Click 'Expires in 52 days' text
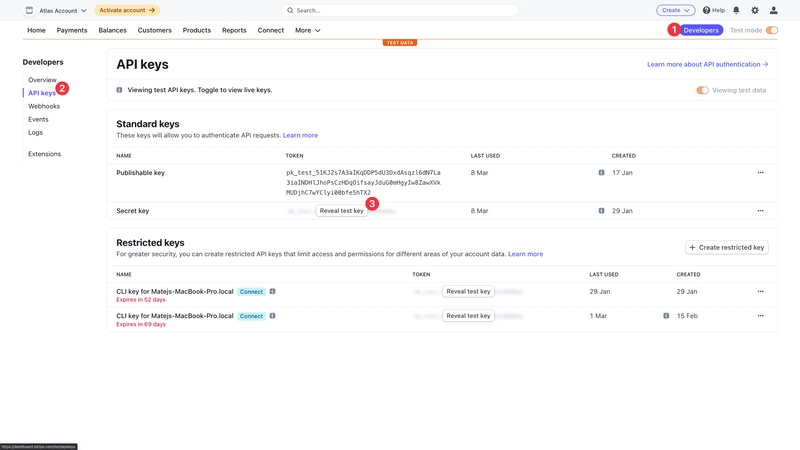This screenshot has width=800, height=450. point(141,299)
